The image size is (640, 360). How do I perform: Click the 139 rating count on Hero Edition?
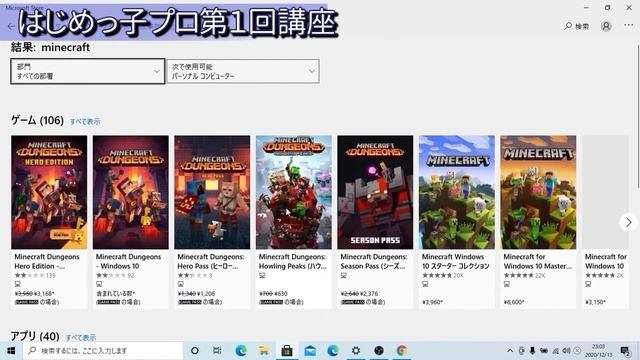click(51, 276)
